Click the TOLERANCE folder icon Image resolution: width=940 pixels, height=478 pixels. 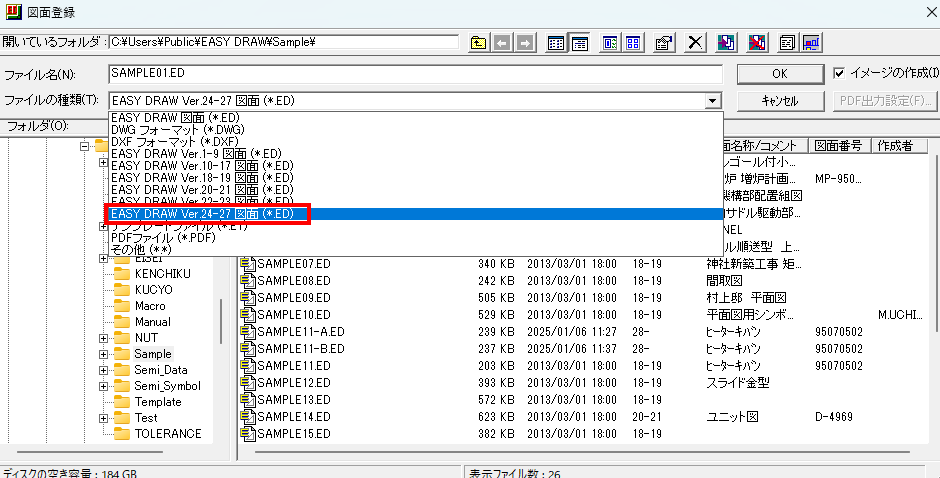tap(122, 434)
